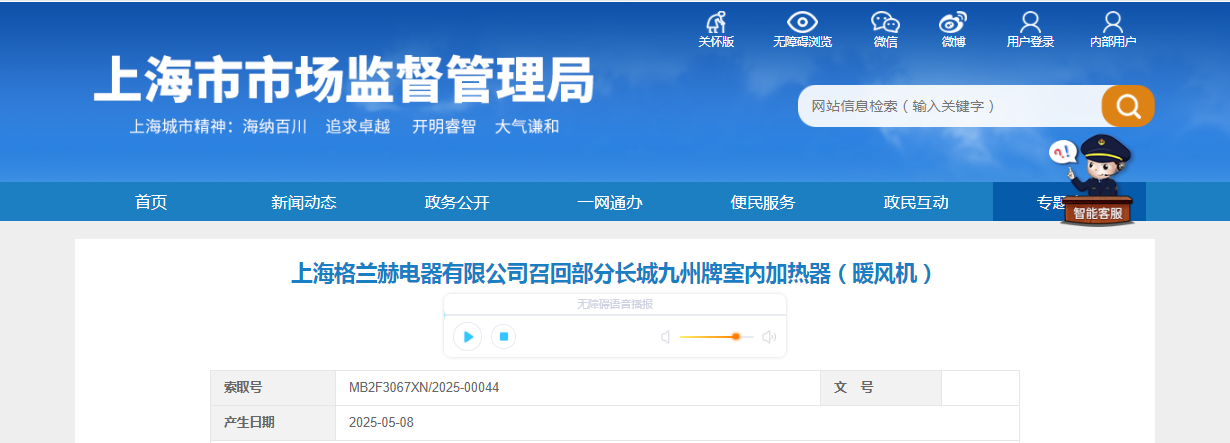This screenshot has height=443, width=1230.
Task: Click the 文 号 table label
Action: [x=854, y=388]
